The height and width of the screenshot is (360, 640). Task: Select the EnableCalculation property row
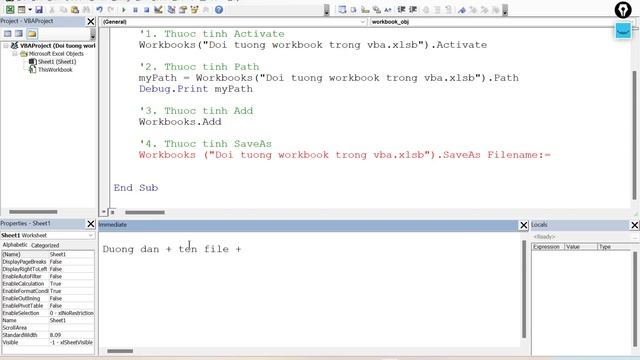point(48,284)
